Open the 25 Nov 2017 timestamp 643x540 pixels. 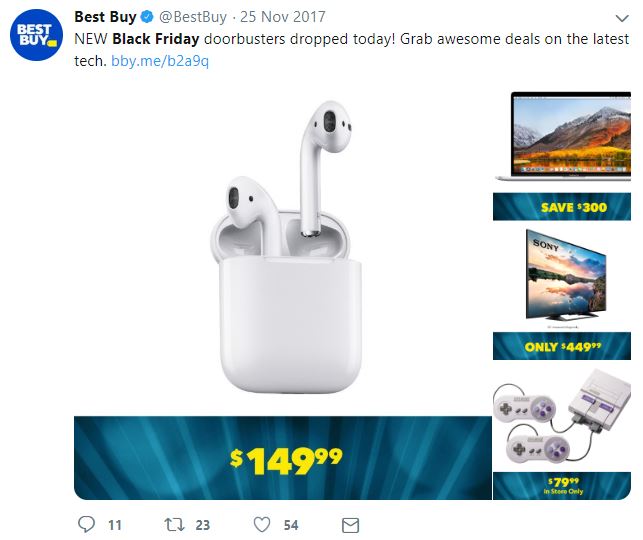(283, 17)
